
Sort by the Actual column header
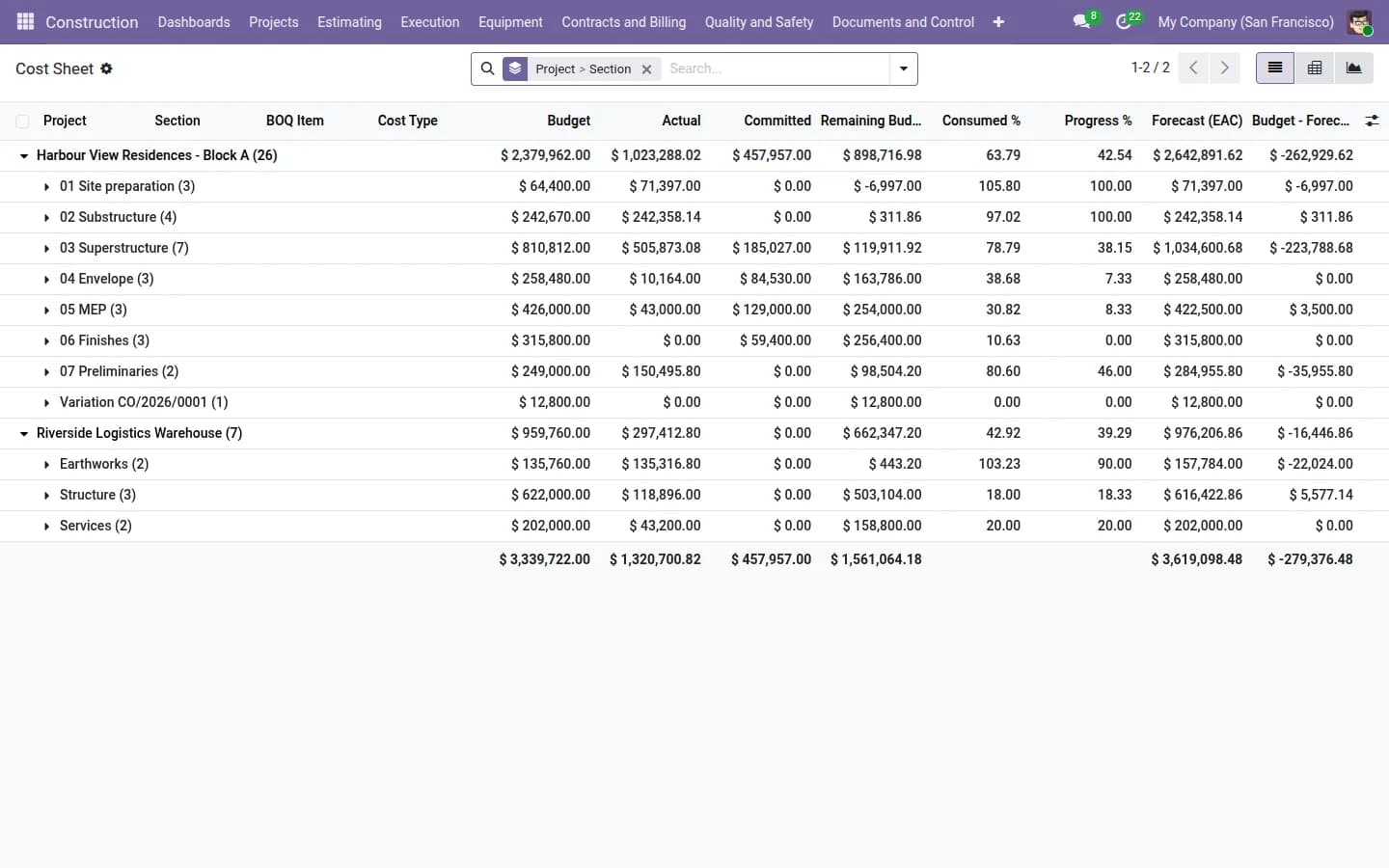click(x=681, y=121)
